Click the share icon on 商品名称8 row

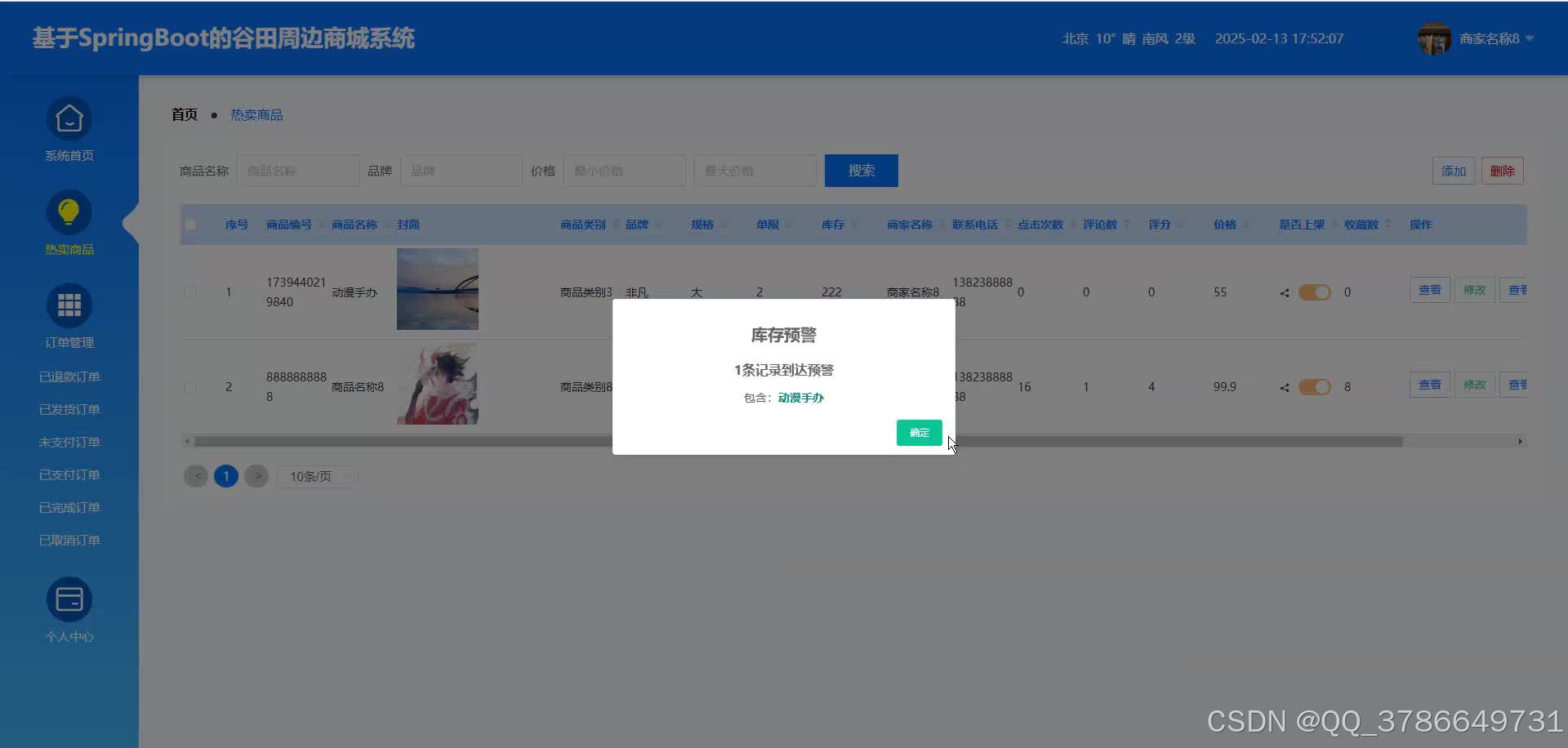click(x=1283, y=387)
